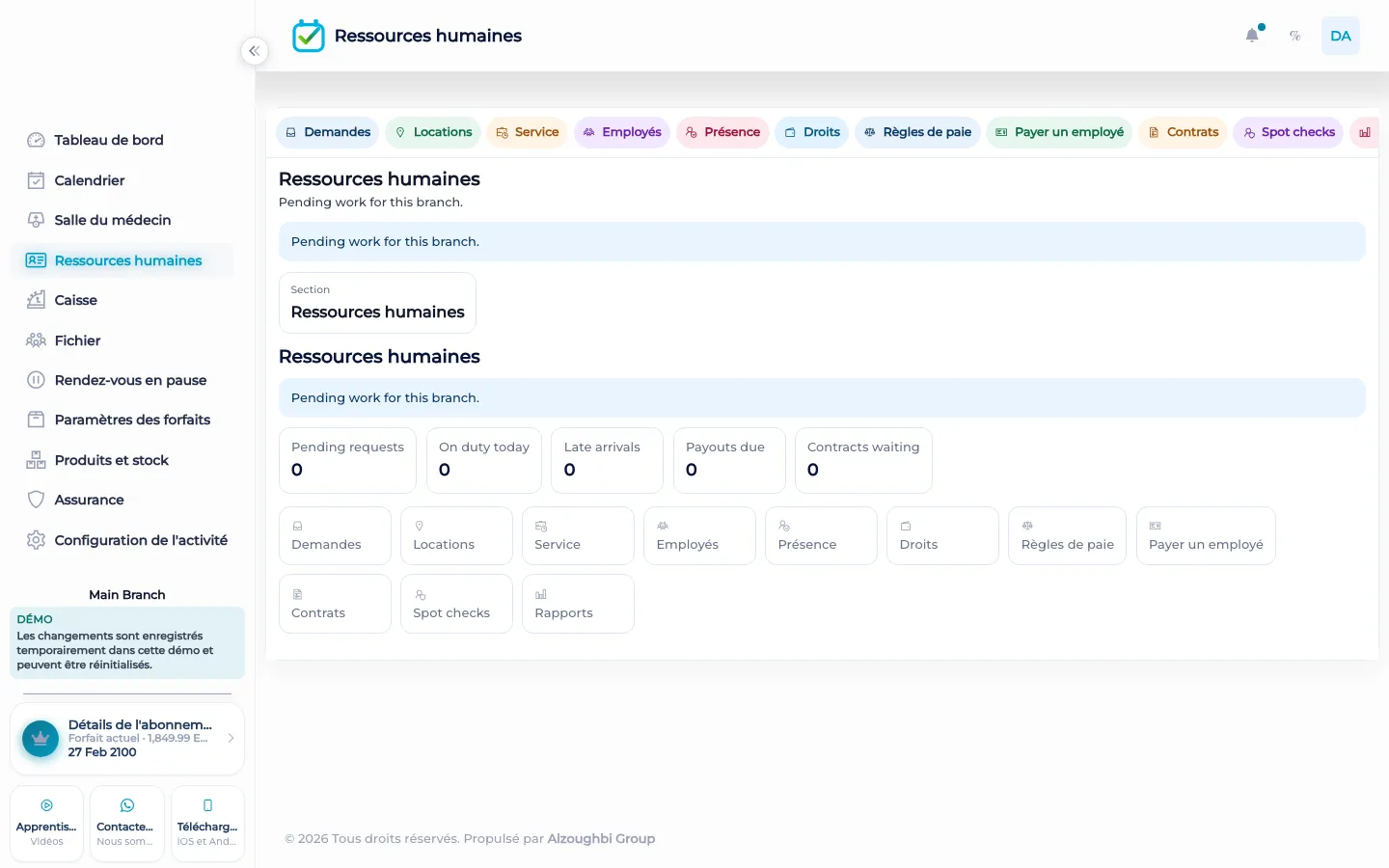Viewport: 1389px width, 868px height.
Task: Navigate to Fichier in the sidebar
Action: tap(123, 340)
